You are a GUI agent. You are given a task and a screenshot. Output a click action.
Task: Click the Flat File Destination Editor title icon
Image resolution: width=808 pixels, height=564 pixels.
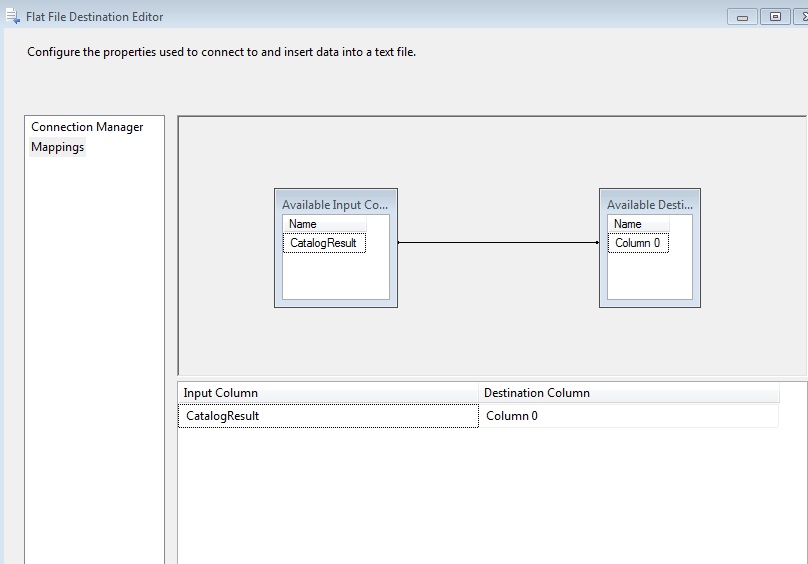(x=13, y=16)
